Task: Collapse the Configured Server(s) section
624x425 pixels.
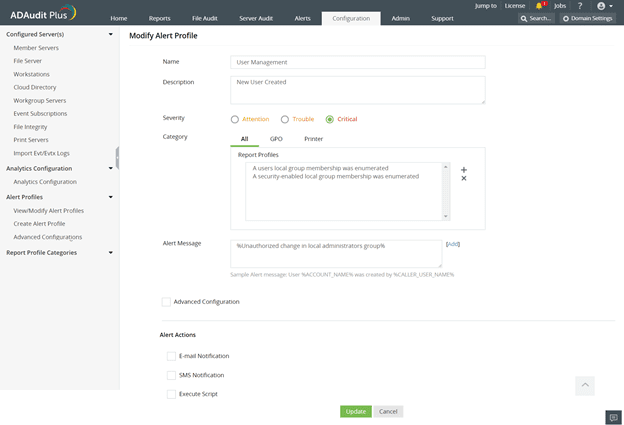Action: pyautogui.click(x=110, y=34)
